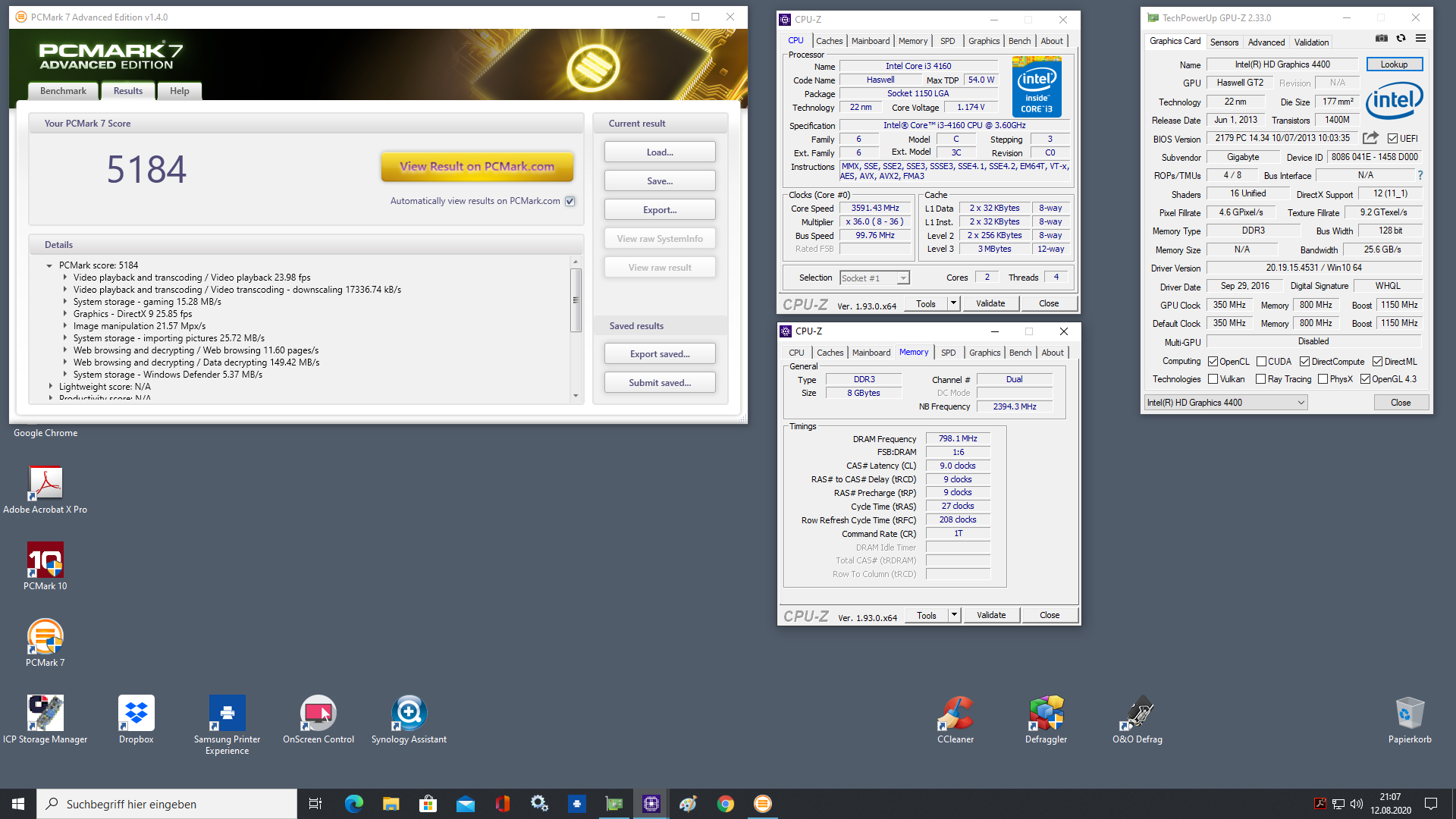Click the Submit saved... button

[x=660, y=383]
